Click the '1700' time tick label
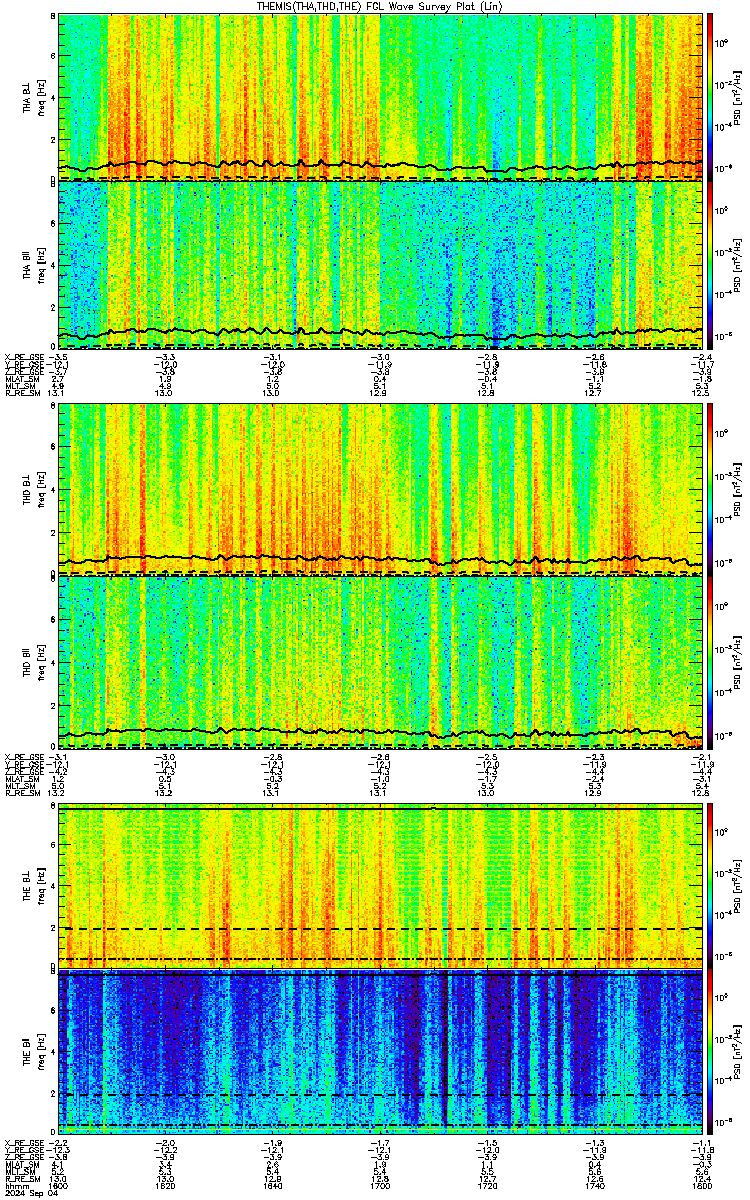The width and height of the screenshot is (750, 1200). [x=380, y=1187]
